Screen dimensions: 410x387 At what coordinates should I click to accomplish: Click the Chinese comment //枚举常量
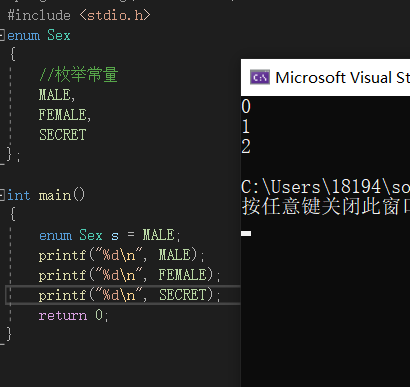click(x=78, y=74)
